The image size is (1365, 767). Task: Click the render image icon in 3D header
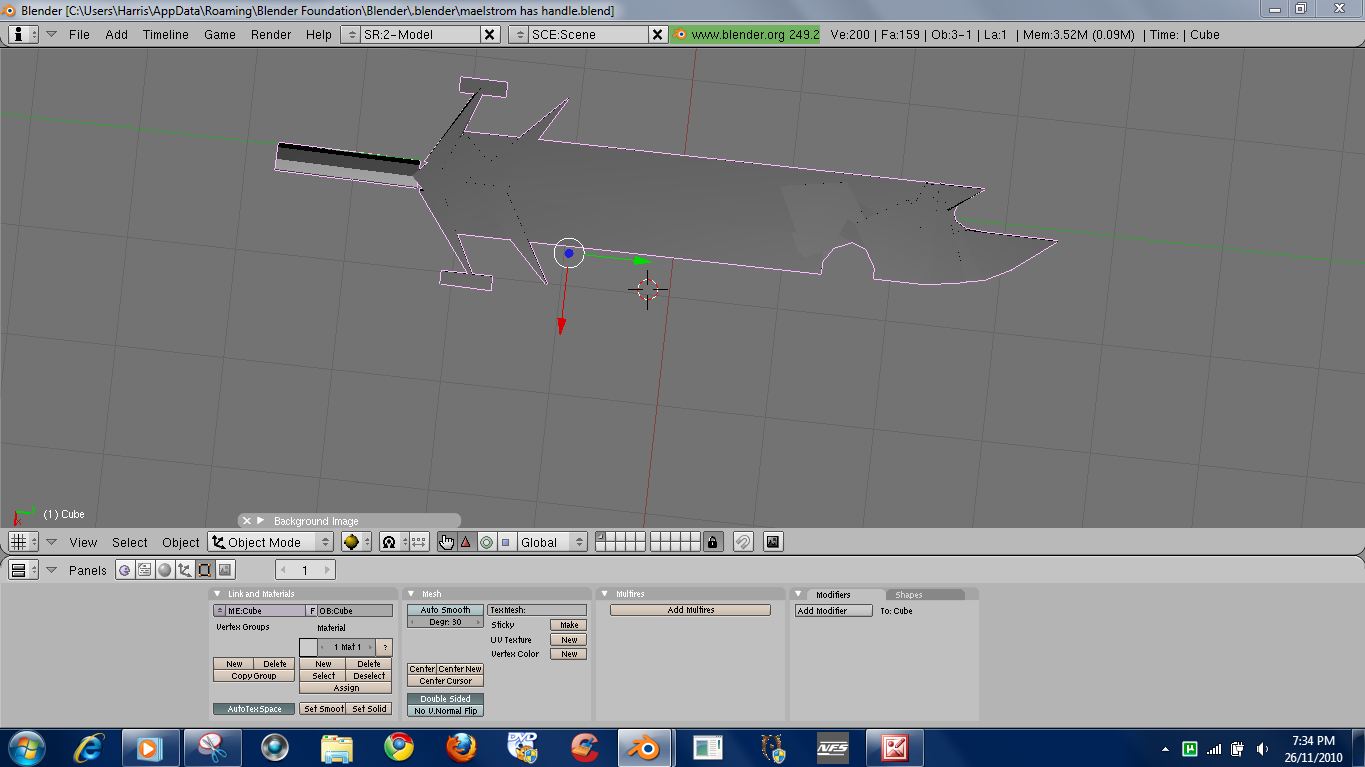[x=773, y=542]
